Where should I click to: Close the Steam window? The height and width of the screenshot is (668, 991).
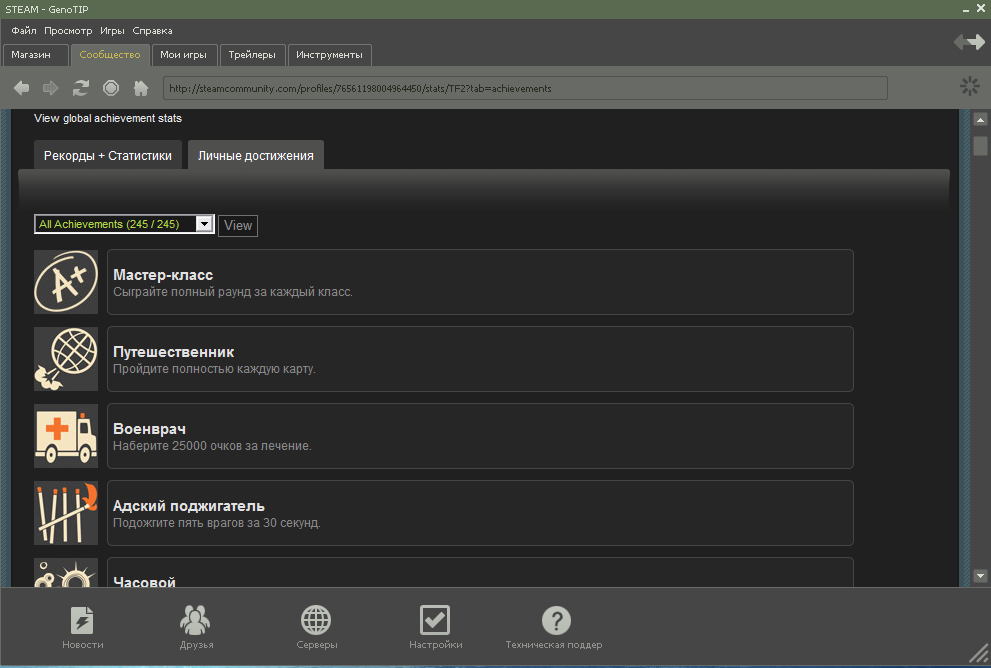tap(981, 8)
